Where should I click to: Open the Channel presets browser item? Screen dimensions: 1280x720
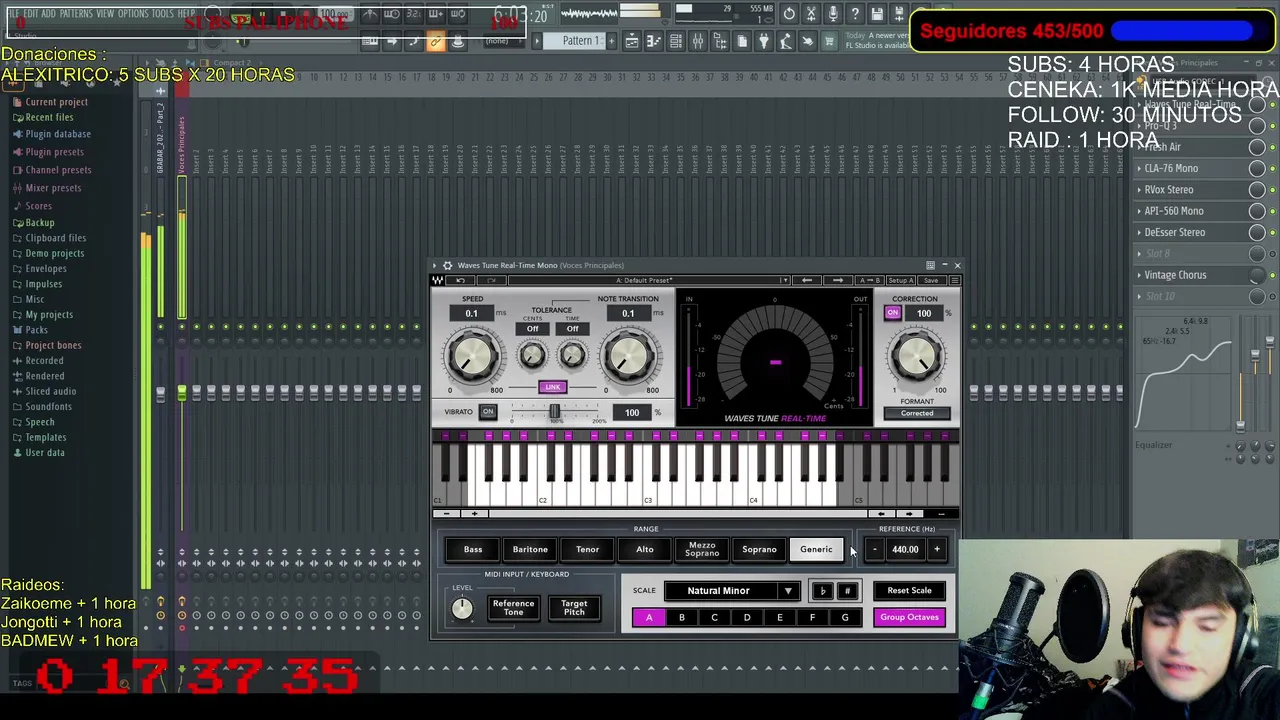pyautogui.click(x=51, y=170)
